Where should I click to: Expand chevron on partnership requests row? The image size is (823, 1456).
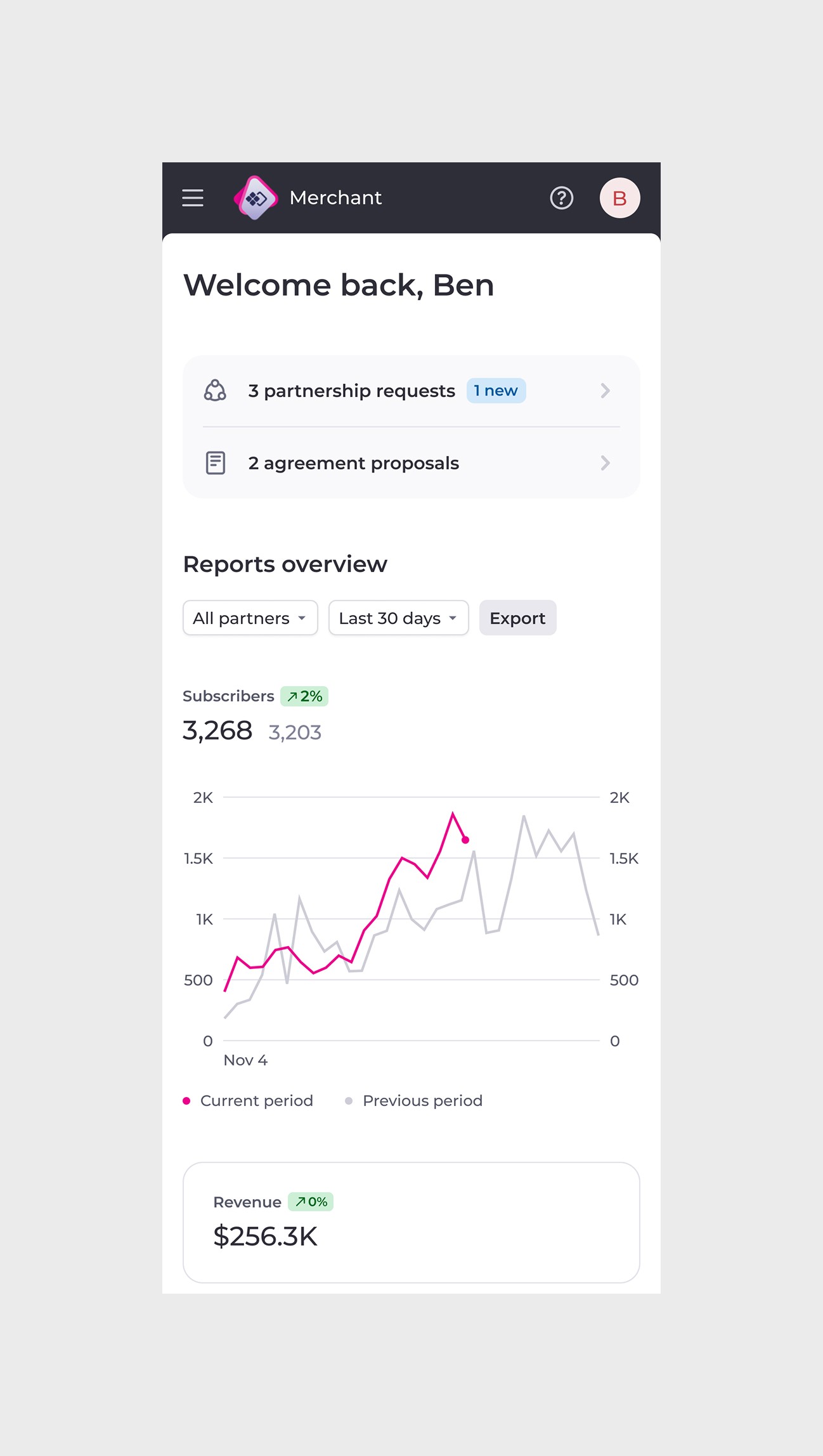(x=605, y=391)
